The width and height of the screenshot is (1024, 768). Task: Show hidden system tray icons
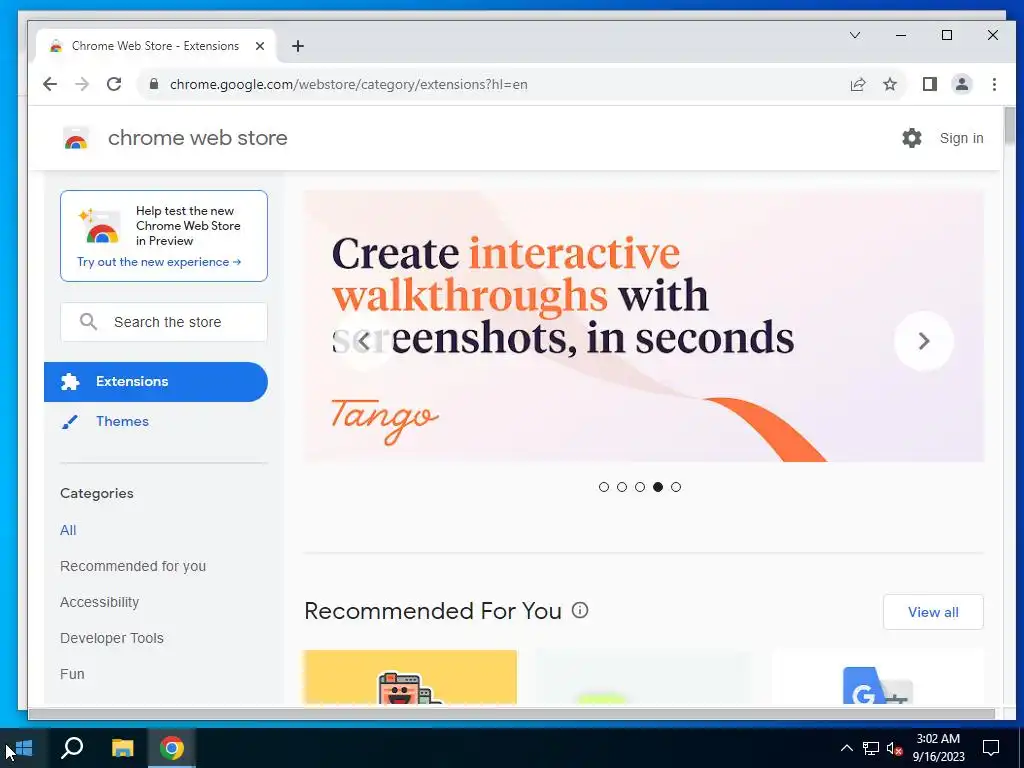pos(846,748)
